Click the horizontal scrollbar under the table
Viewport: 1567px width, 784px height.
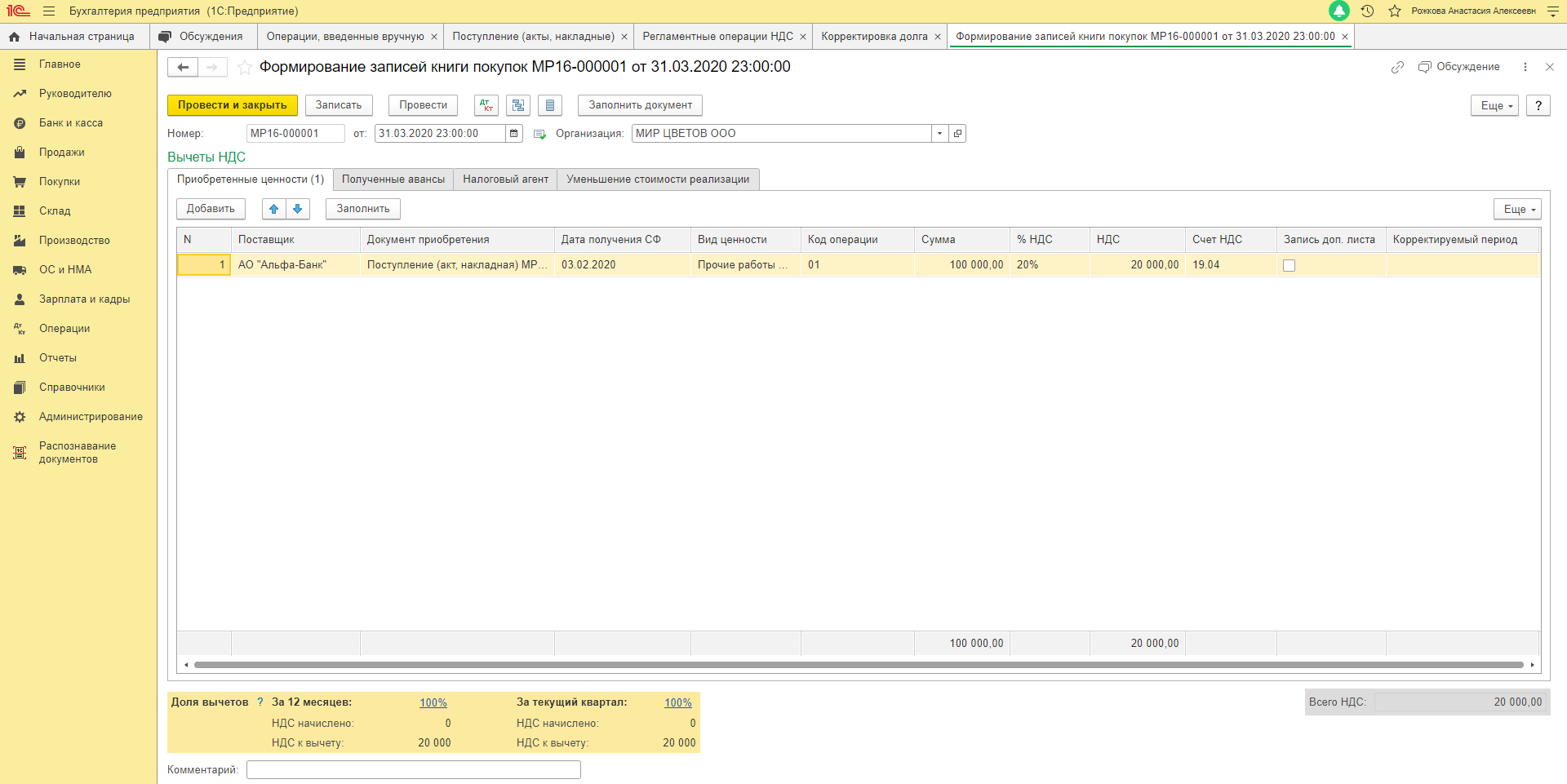[857, 665]
